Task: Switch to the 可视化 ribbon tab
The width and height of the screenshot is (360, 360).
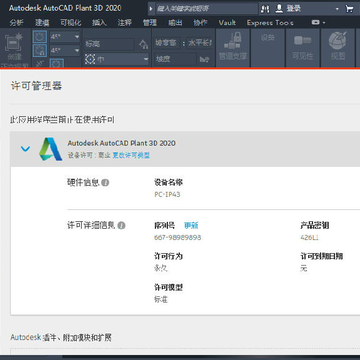Action: pyautogui.click(x=71, y=23)
